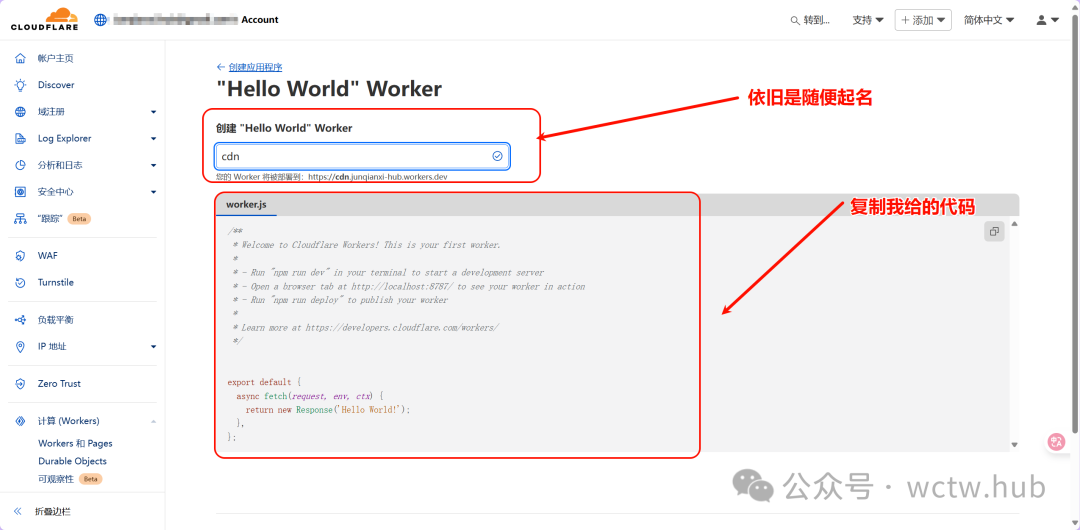Click the home icon for 帐户主页

20,59
